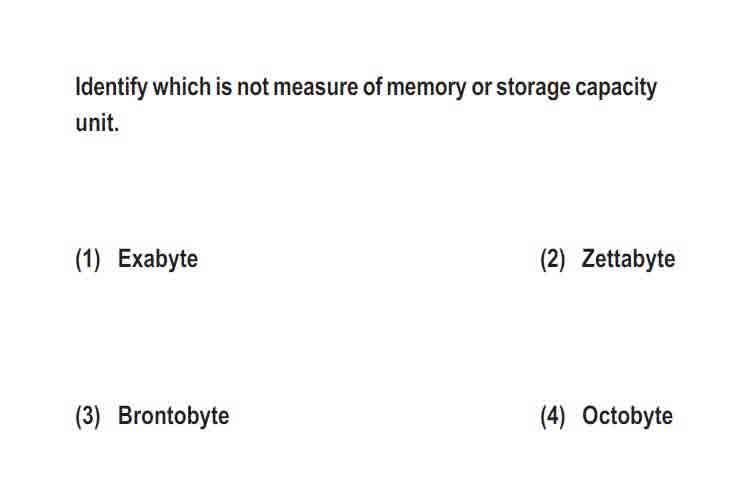Click the word 'or' in the question

pyautogui.click(x=481, y=89)
